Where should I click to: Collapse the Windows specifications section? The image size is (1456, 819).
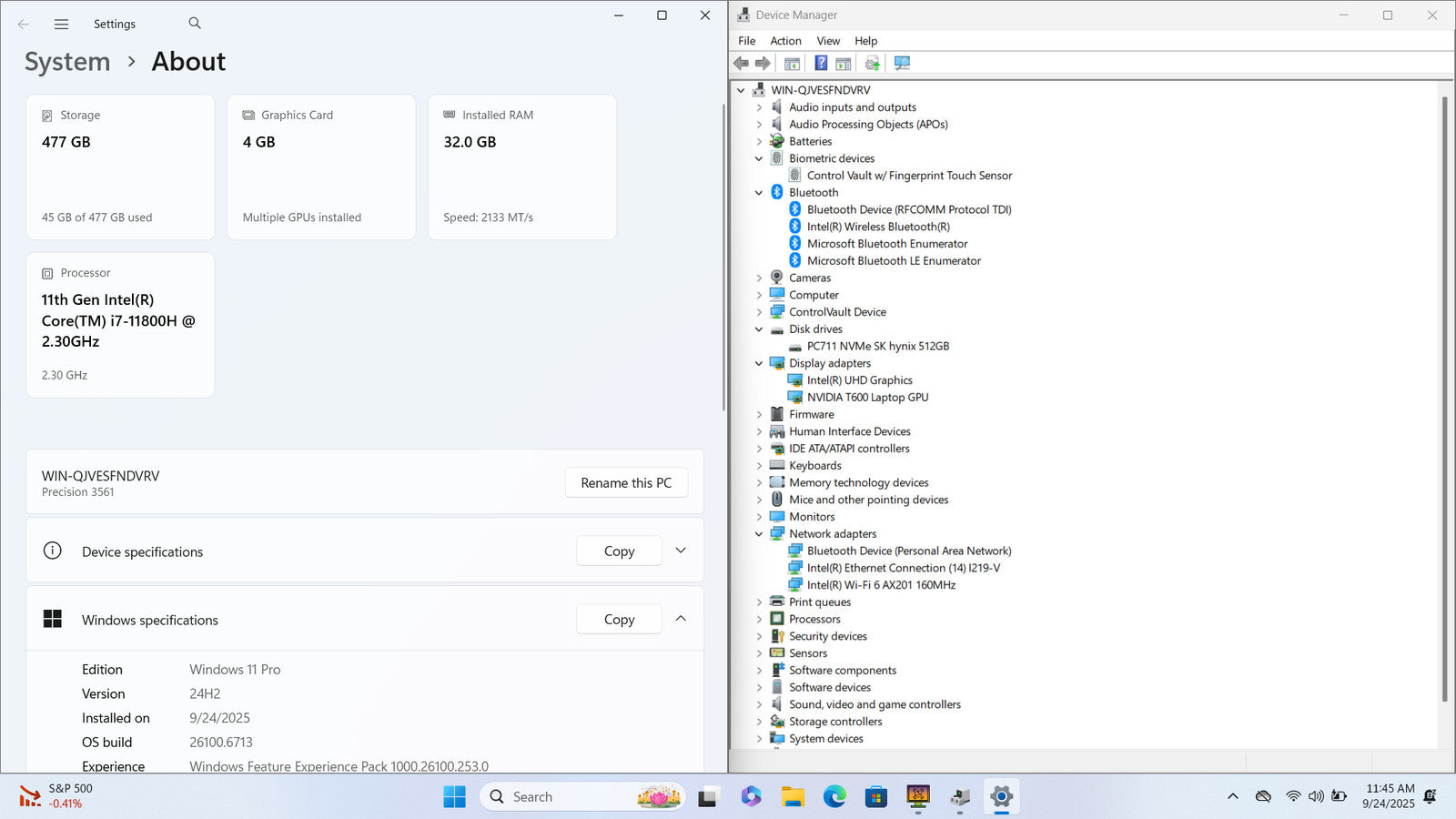coord(681,619)
